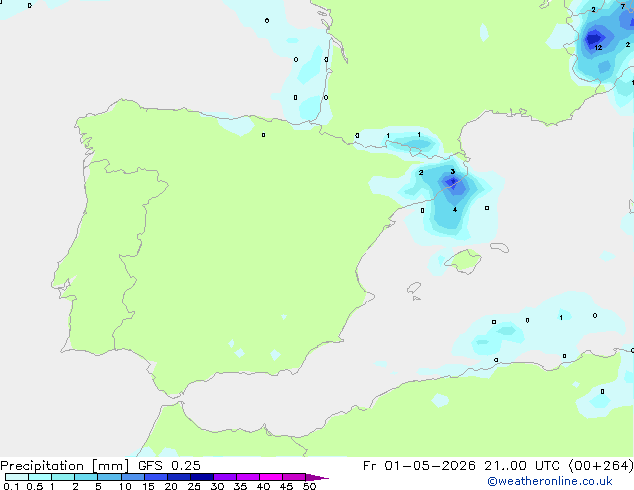
Task: Click the 15–20 mm legend swatch
Action: click(x=156, y=477)
